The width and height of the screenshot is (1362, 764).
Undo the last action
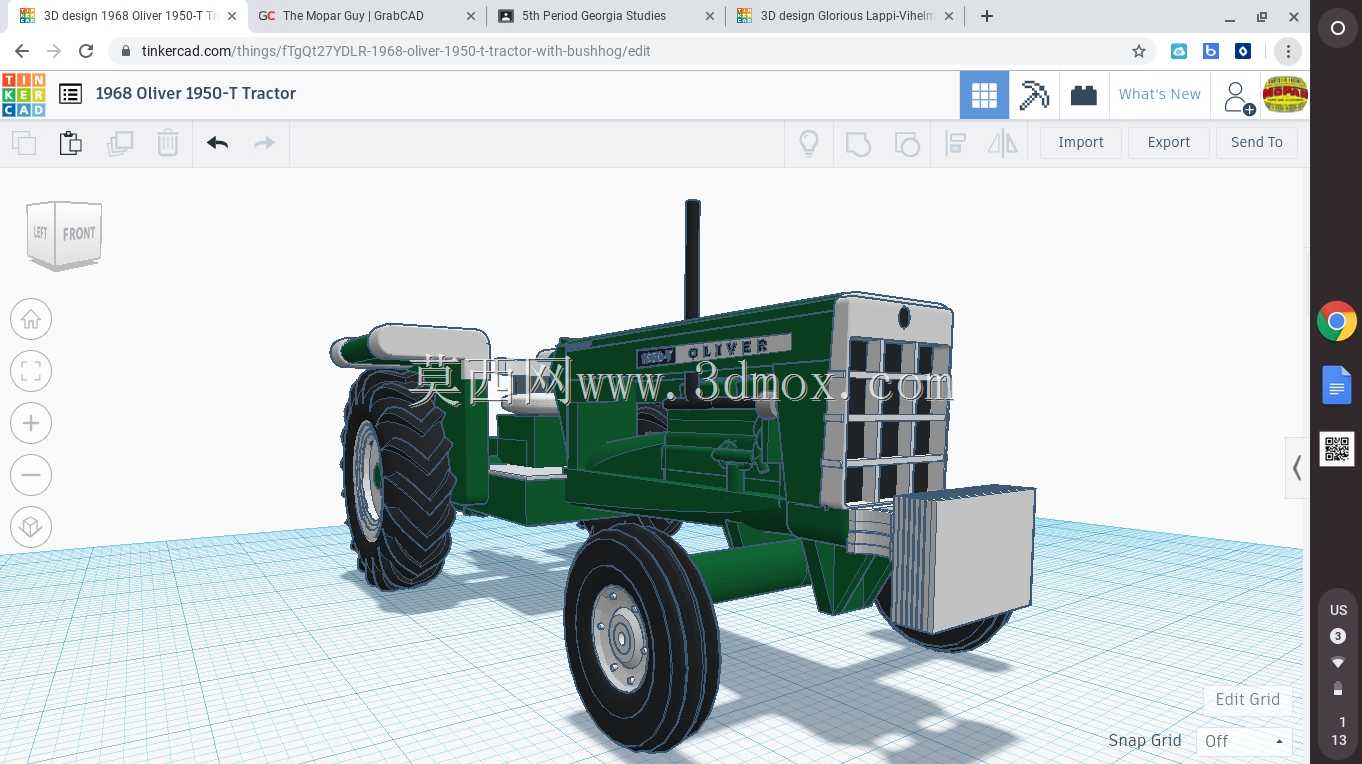(x=218, y=143)
